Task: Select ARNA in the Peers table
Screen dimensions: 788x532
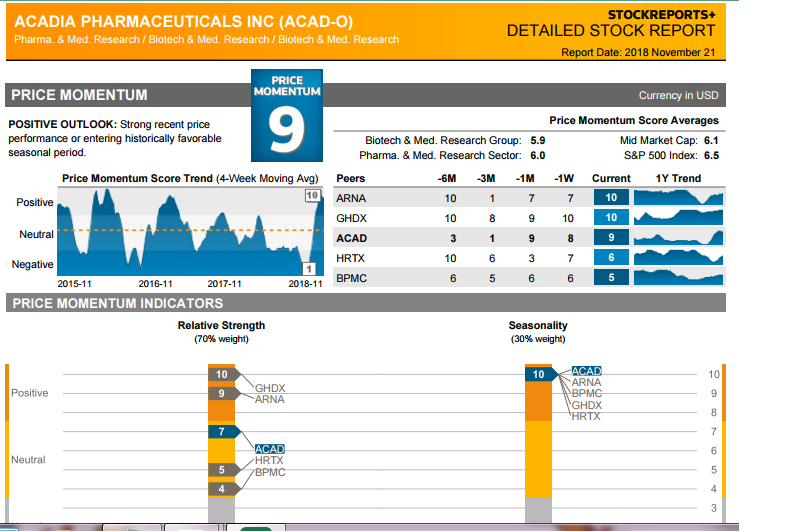Action: (x=351, y=198)
